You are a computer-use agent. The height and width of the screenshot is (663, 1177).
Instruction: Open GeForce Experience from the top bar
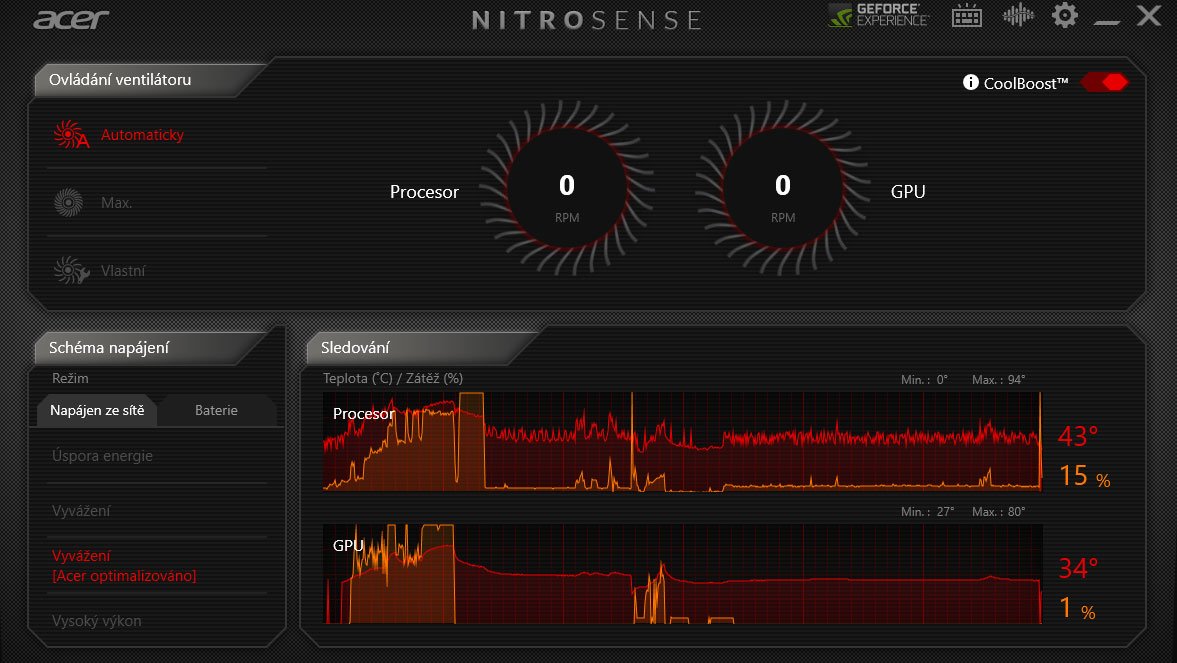point(877,16)
